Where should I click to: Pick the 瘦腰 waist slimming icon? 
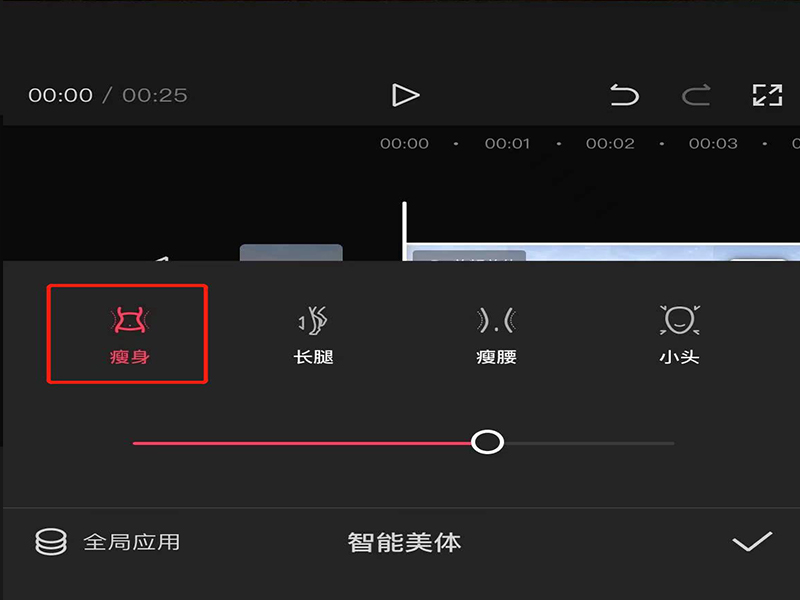tap(496, 320)
